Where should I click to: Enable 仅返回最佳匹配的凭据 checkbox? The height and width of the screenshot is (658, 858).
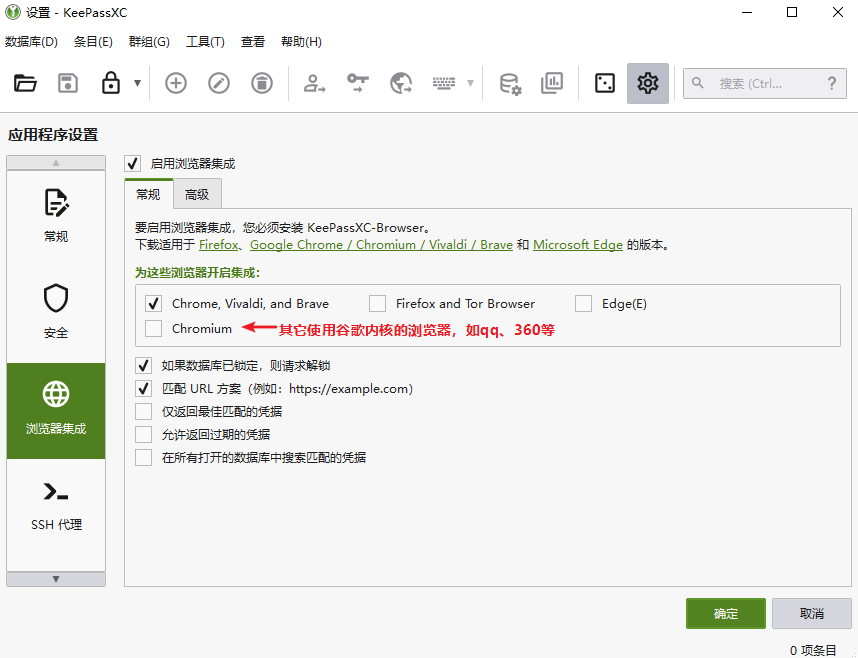coord(143,411)
